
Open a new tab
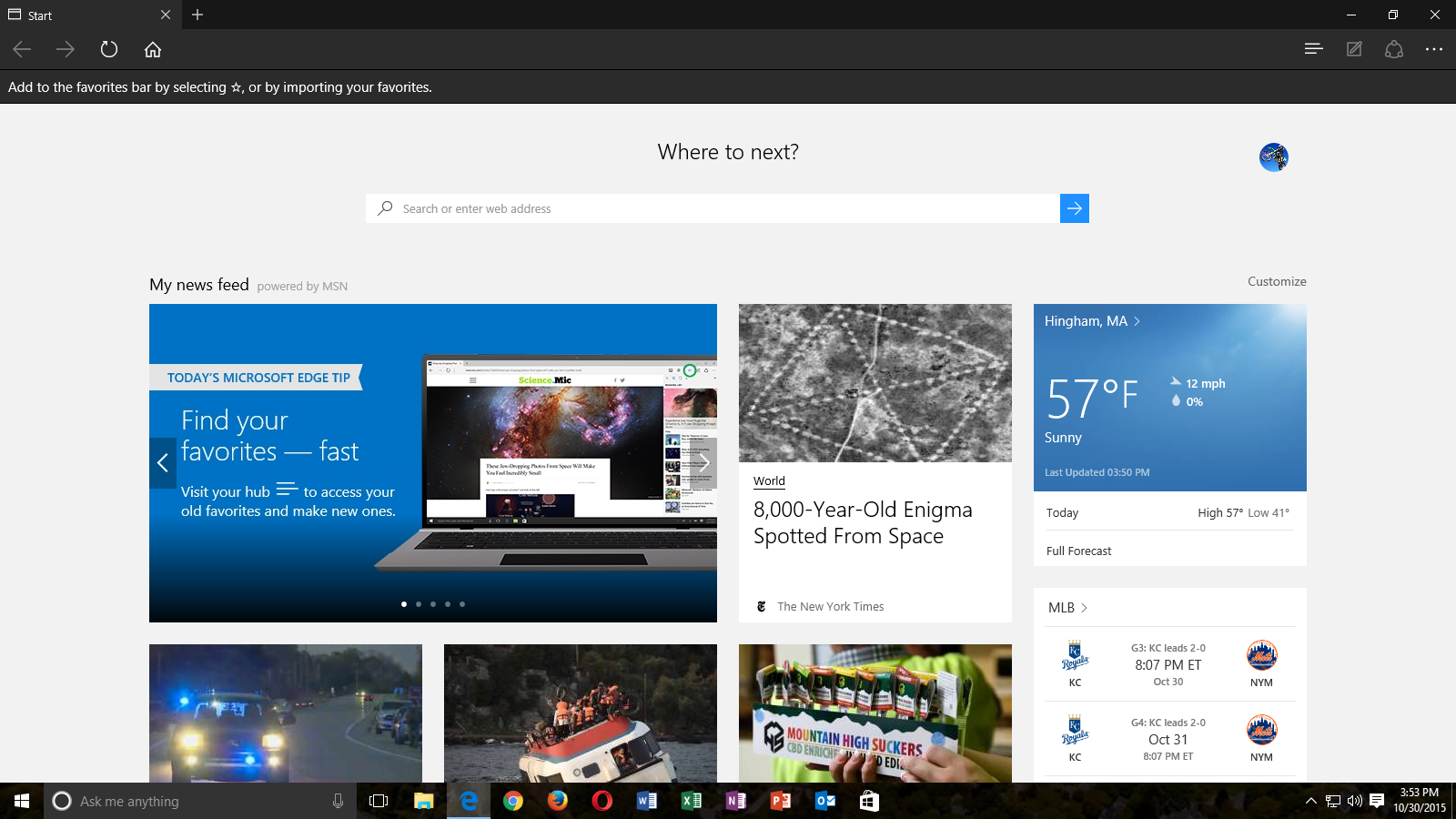point(197,15)
